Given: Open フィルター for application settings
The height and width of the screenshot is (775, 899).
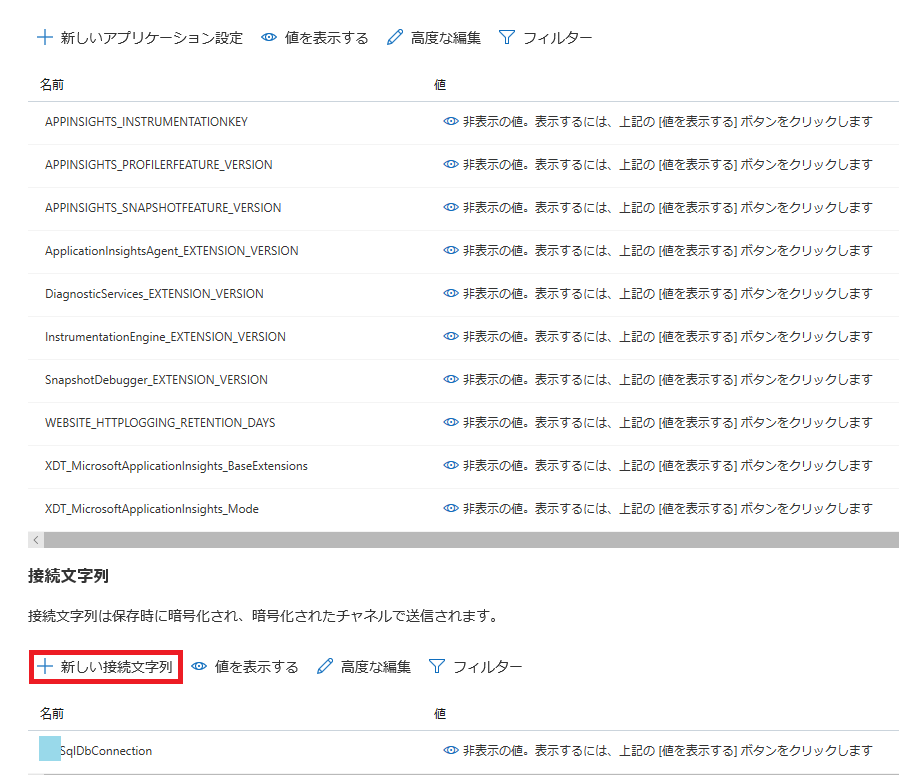Looking at the screenshot, I should click(557, 38).
